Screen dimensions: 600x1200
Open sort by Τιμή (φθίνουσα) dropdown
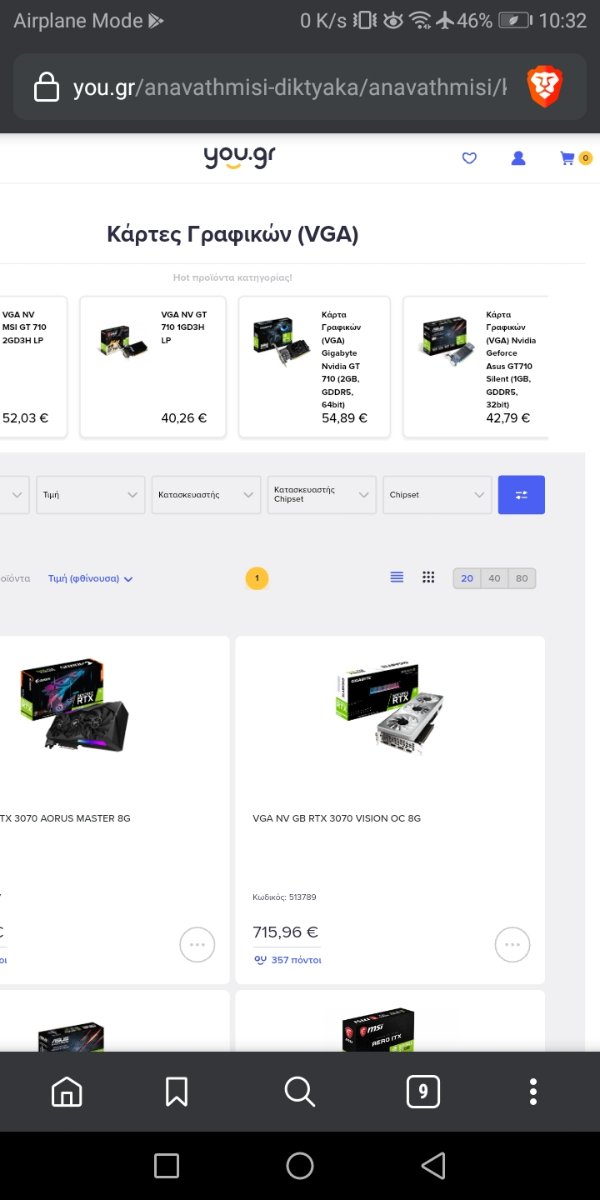click(x=90, y=578)
